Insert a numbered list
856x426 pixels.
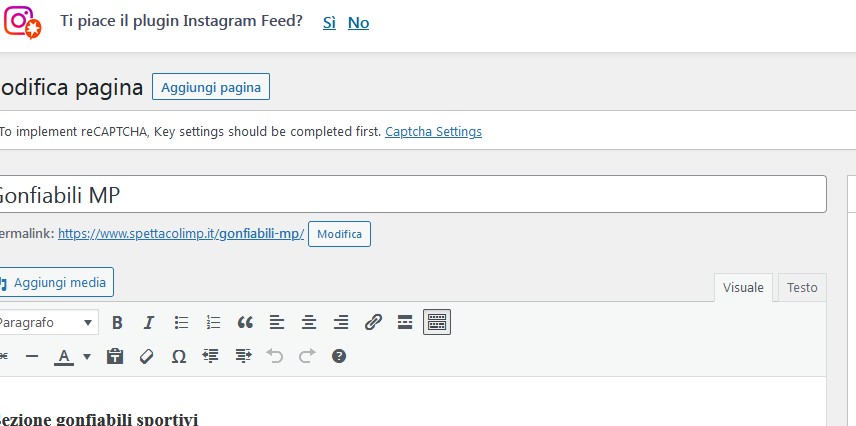click(x=213, y=323)
